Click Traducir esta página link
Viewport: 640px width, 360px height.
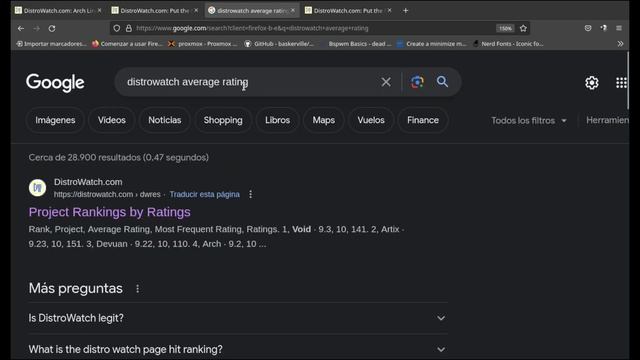coord(204,194)
